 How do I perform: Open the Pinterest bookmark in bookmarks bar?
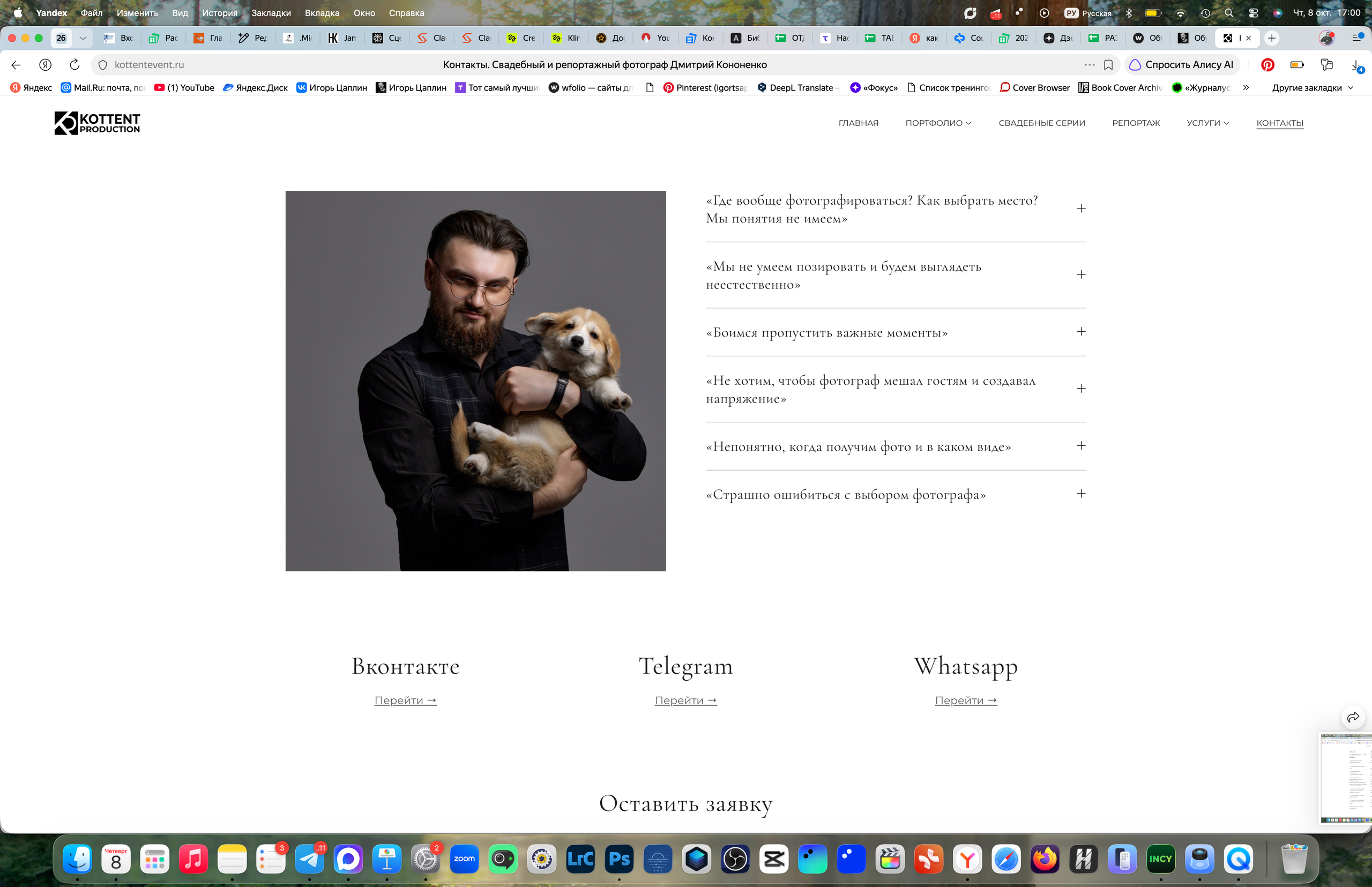pyautogui.click(x=706, y=87)
